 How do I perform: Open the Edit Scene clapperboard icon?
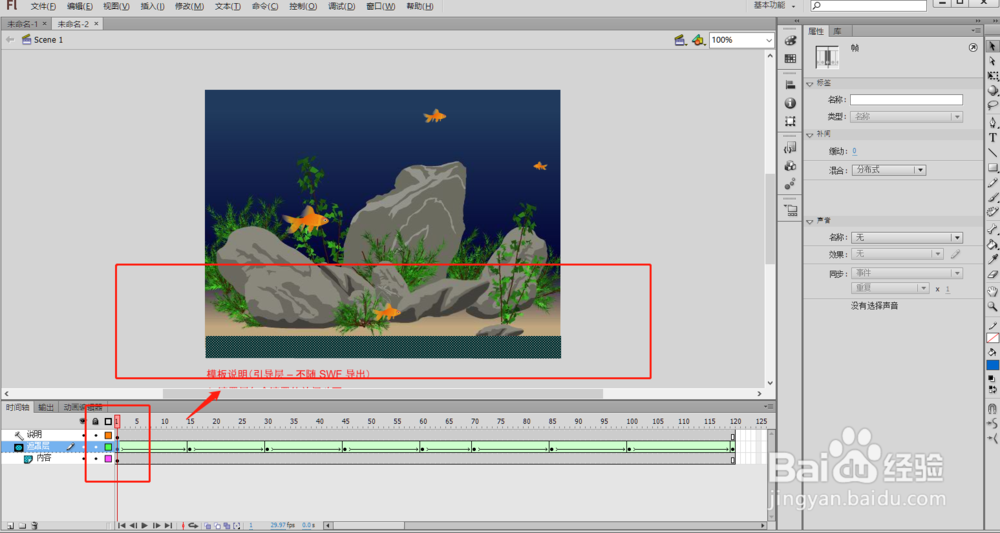point(681,40)
